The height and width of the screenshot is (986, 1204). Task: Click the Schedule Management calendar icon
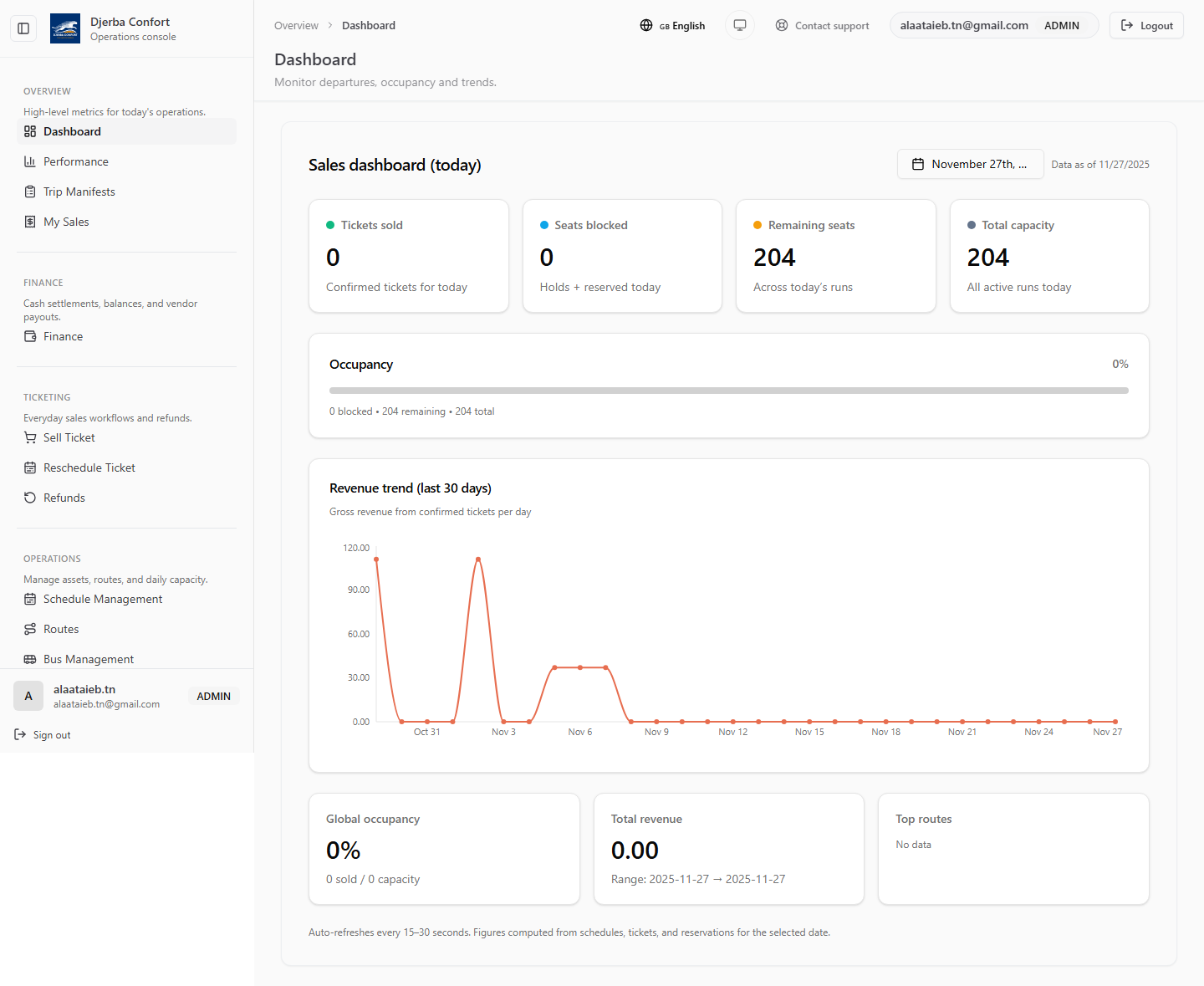pos(30,599)
